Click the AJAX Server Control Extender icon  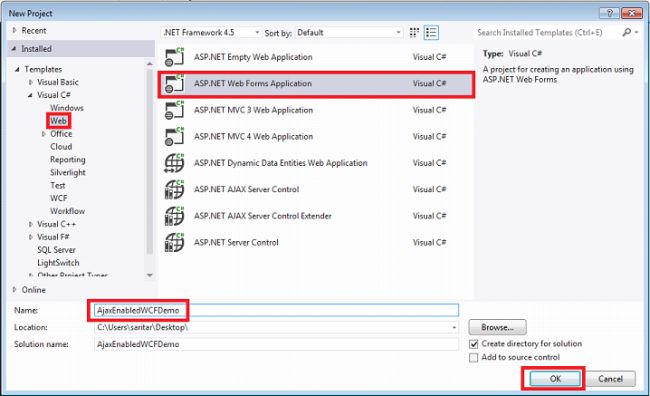[174, 216]
